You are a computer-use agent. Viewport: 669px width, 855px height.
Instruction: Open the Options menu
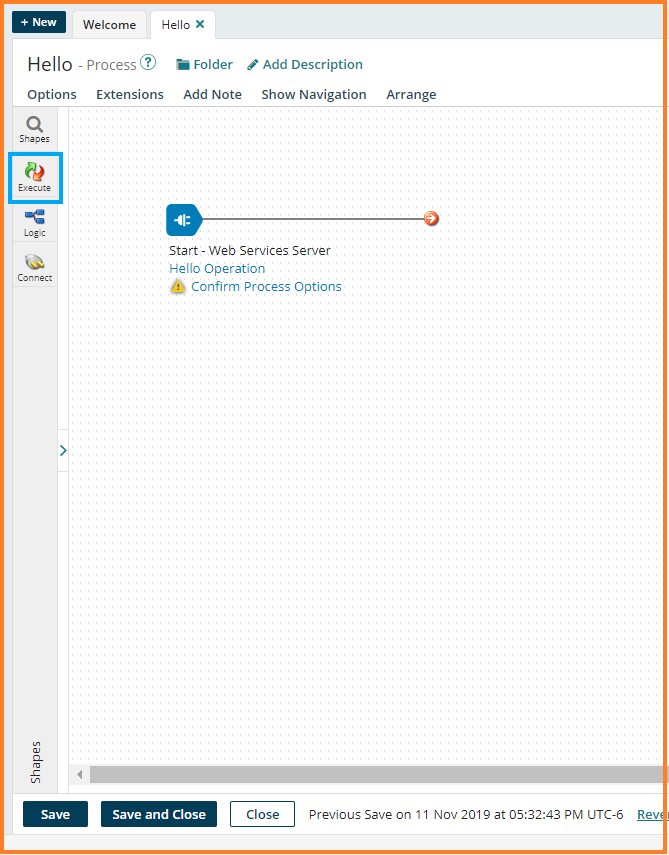(52, 94)
